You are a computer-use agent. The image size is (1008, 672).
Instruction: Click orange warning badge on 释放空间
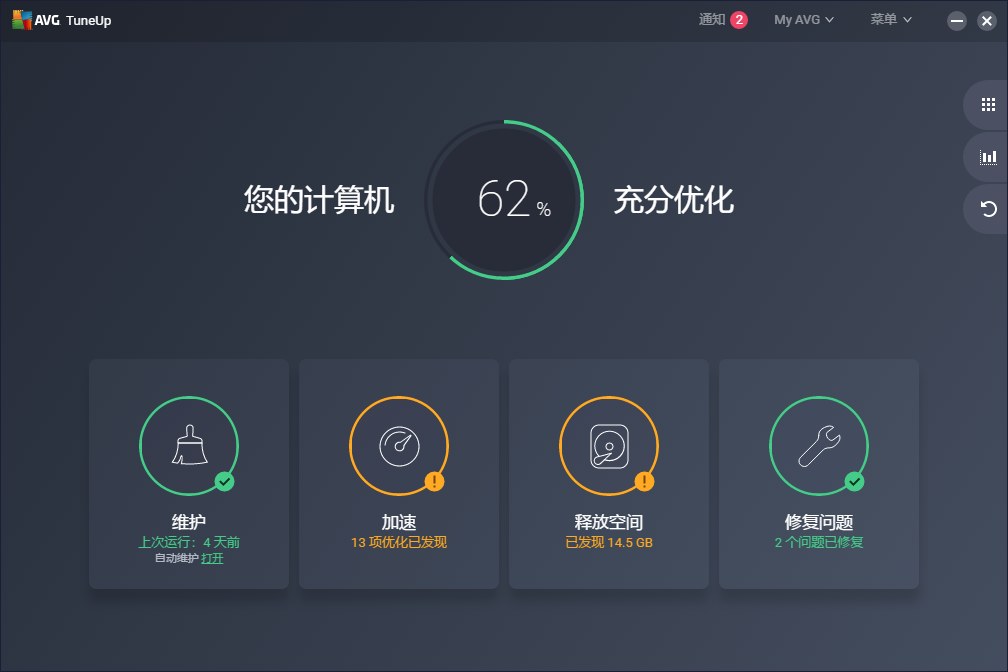644,481
